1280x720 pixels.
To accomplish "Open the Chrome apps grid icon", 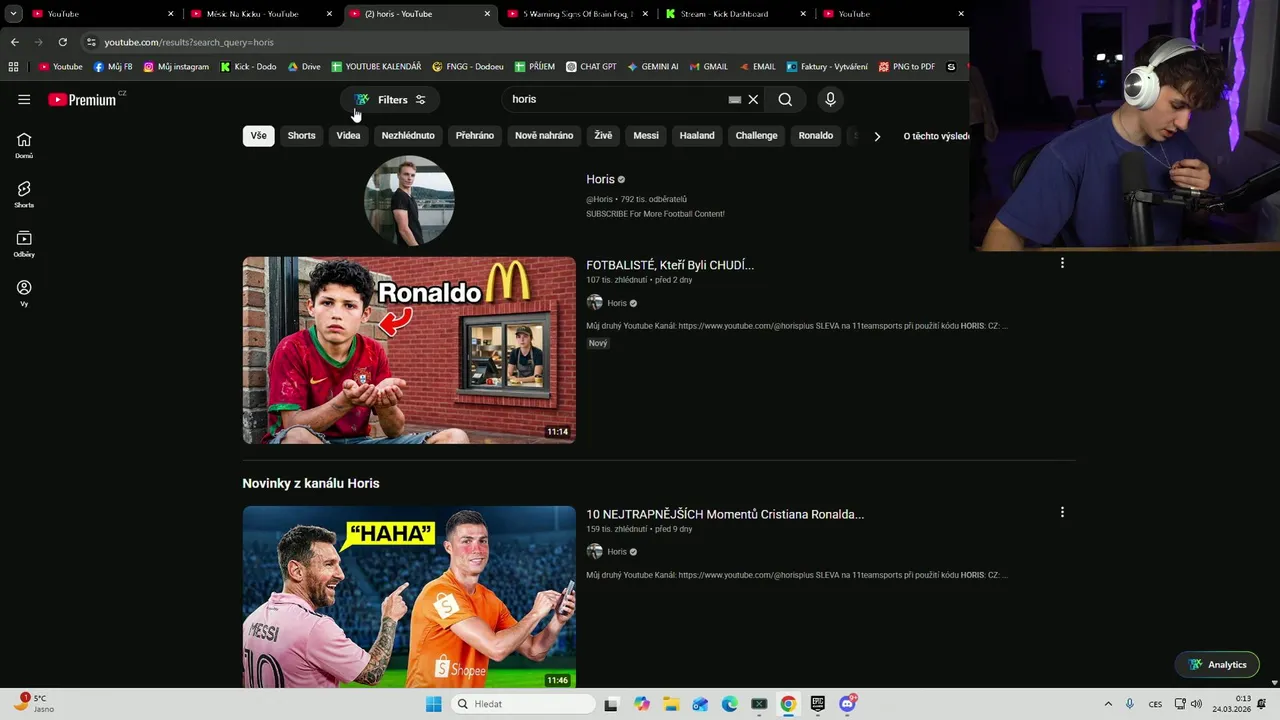I will pos(13,67).
